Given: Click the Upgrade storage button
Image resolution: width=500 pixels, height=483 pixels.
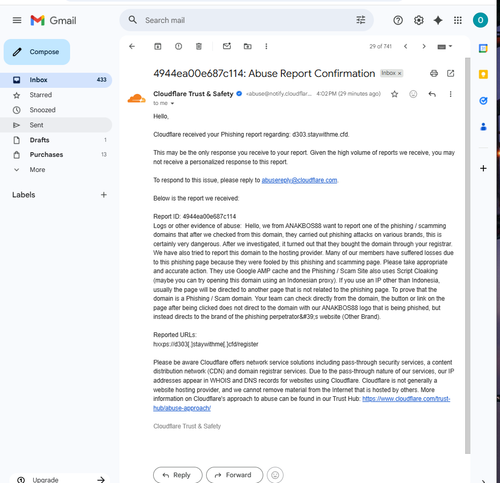Looking at the screenshot, I should click(60, 479).
